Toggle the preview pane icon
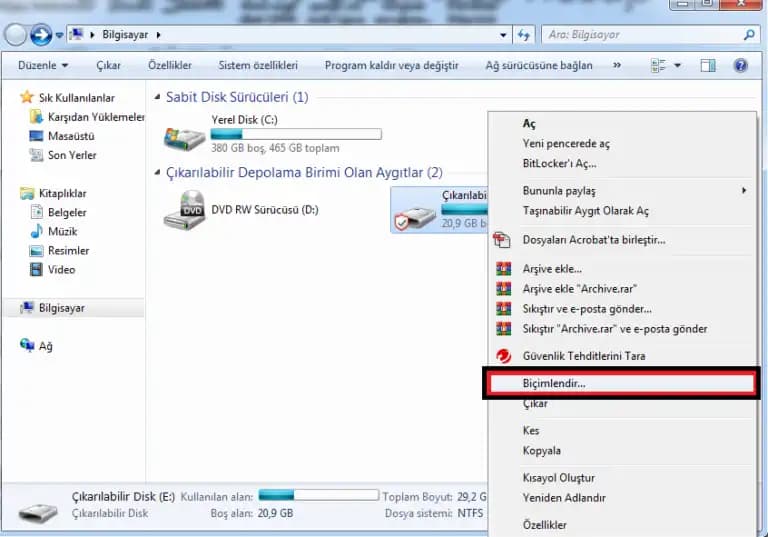768x537 pixels. (708, 65)
